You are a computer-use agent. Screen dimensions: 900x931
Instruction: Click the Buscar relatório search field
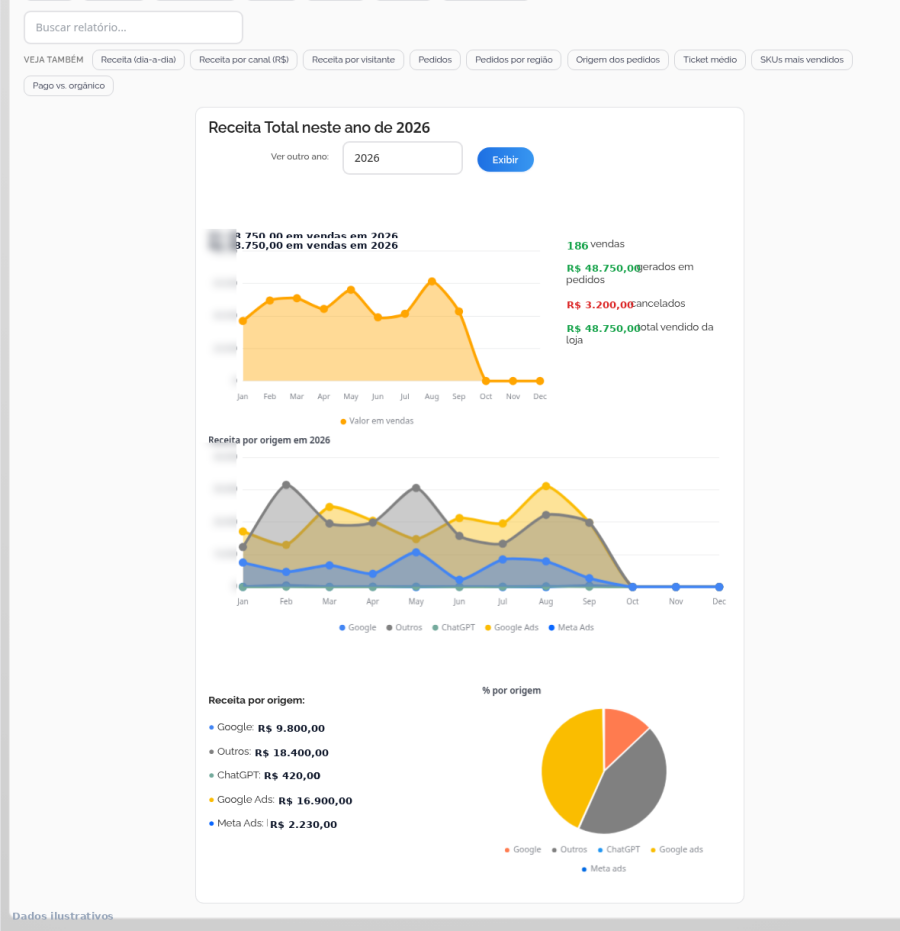[x=133, y=27]
